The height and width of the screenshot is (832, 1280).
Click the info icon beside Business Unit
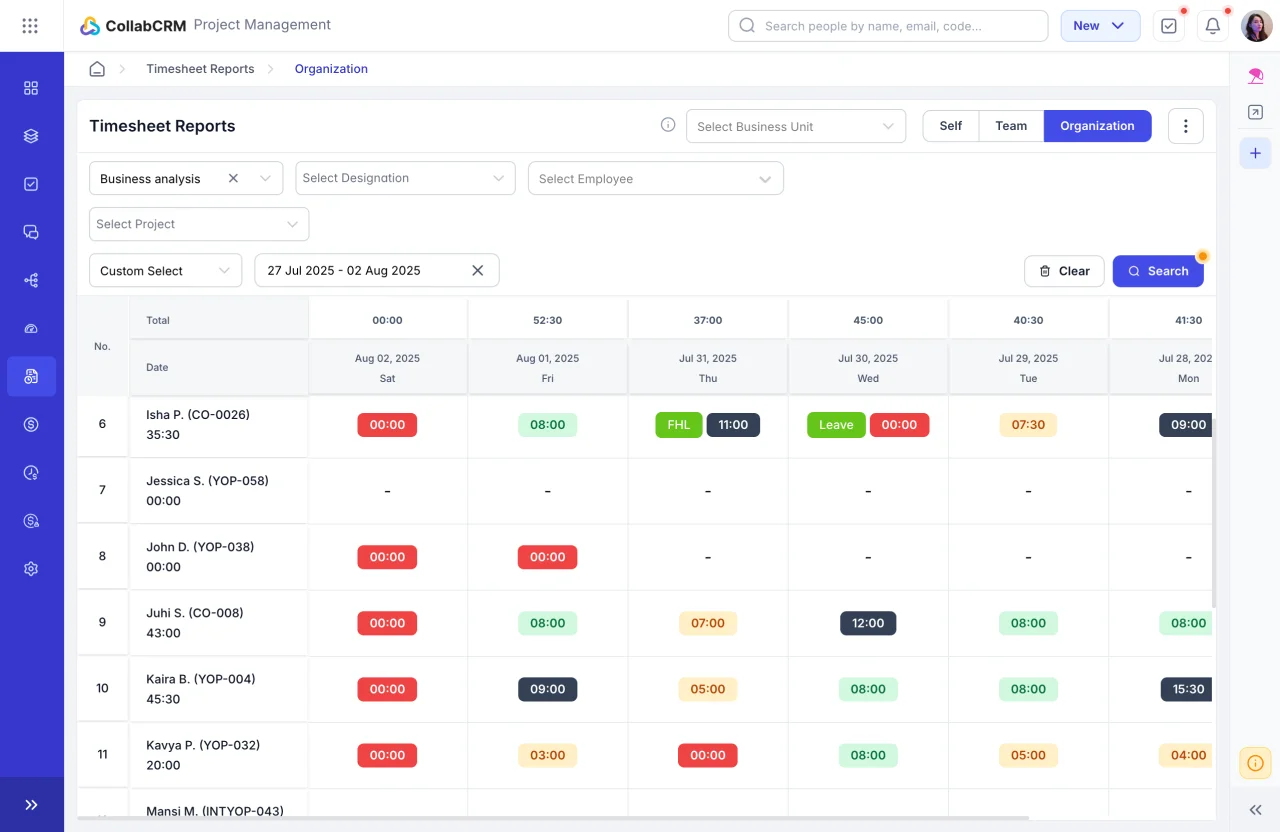668,125
